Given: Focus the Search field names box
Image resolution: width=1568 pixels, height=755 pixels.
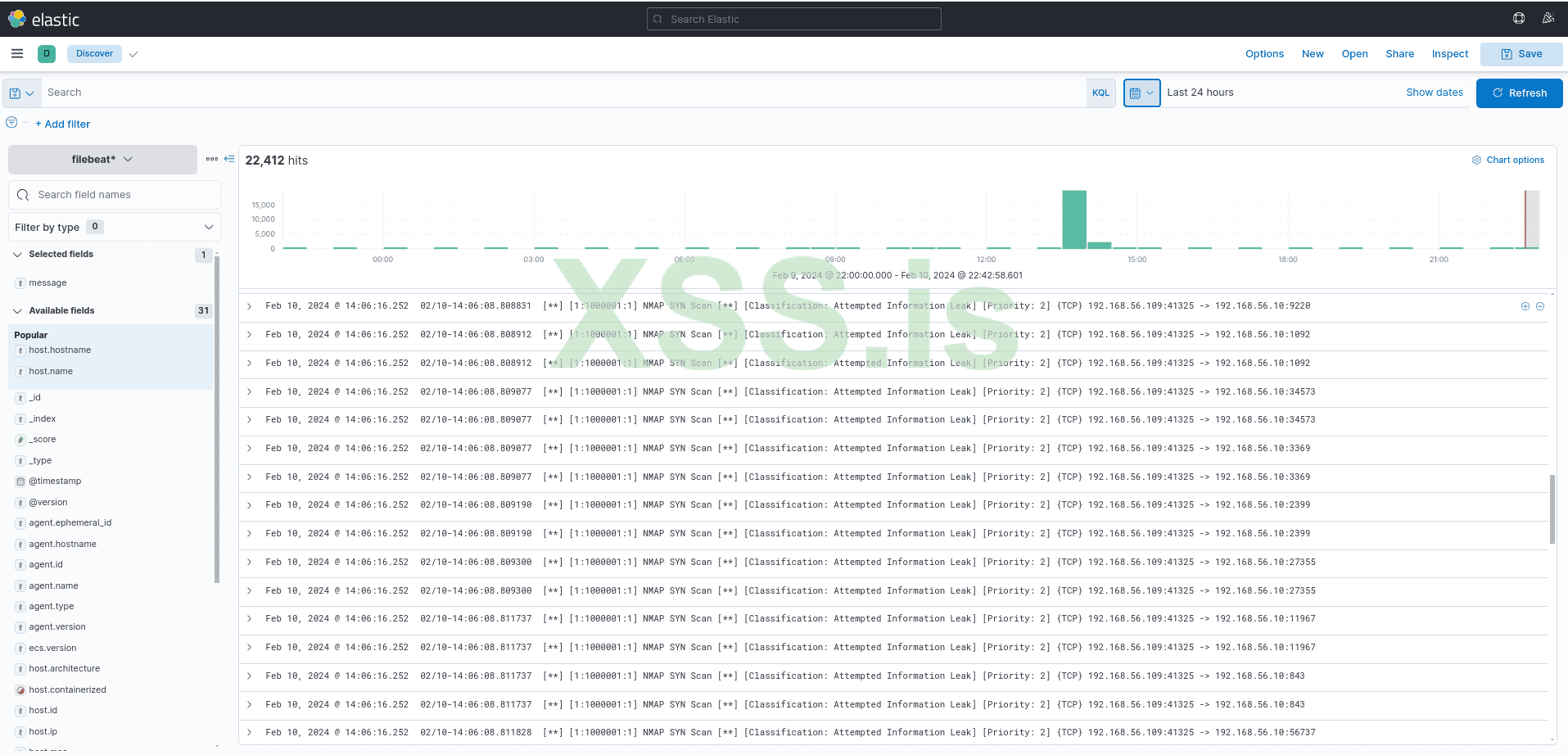Looking at the screenshot, I should [115, 195].
